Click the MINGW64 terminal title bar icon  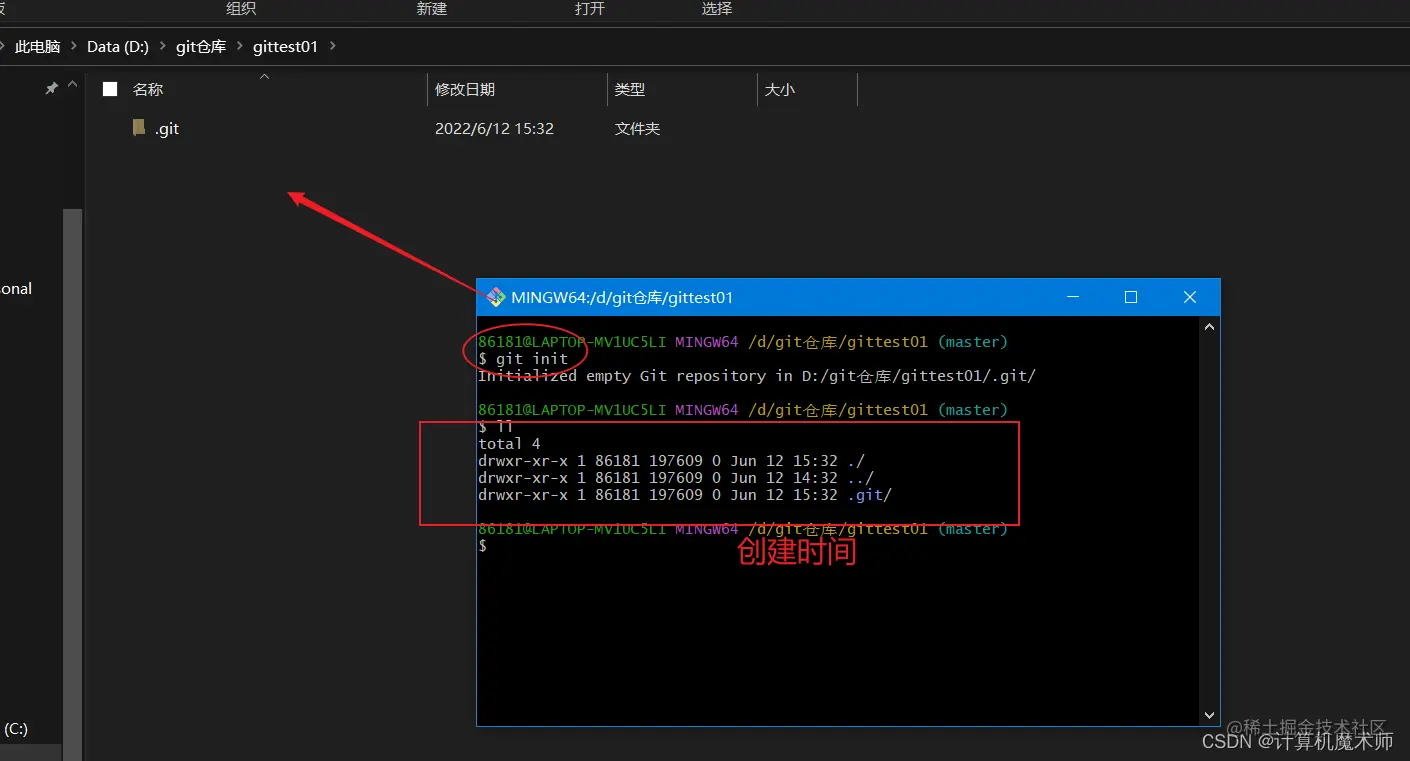(x=495, y=297)
